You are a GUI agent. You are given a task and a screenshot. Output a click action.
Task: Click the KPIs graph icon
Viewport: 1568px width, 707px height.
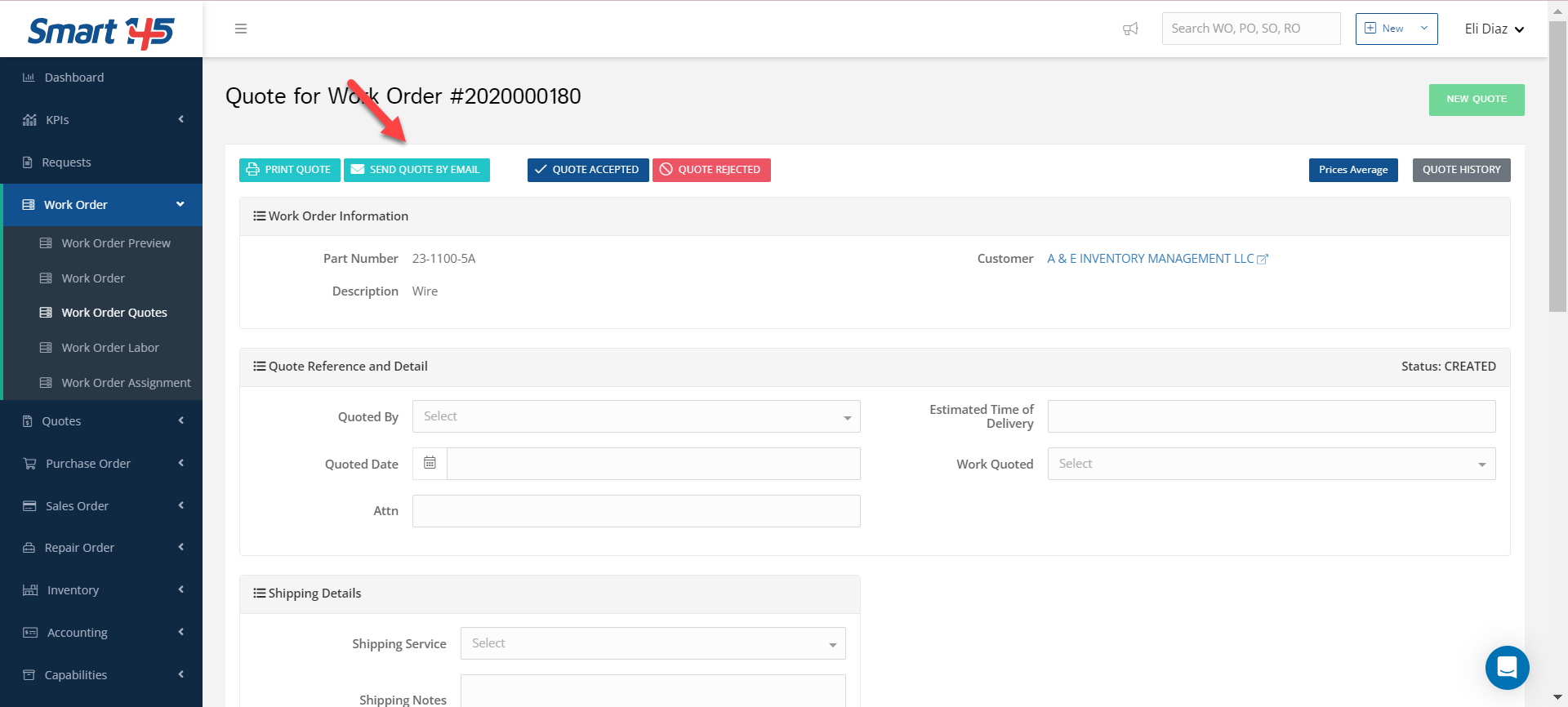coord(29,120)
